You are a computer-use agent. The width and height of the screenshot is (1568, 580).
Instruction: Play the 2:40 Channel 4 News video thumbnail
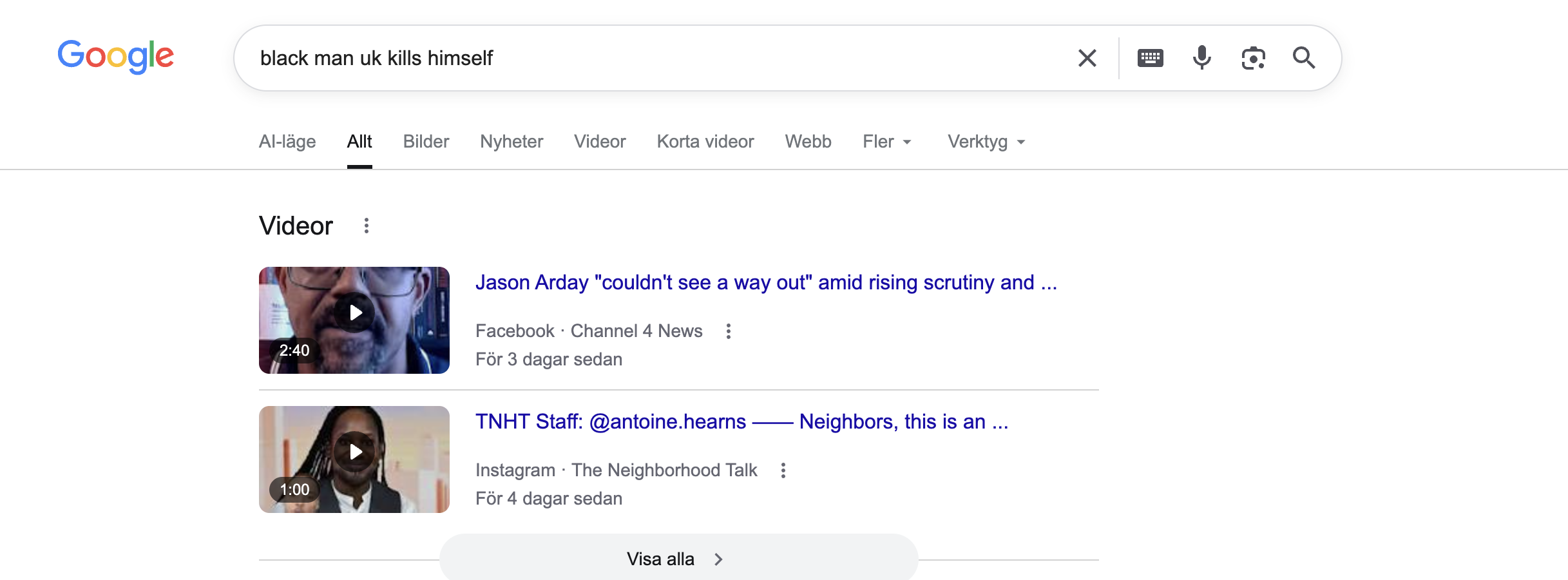[x=354, y=320]
